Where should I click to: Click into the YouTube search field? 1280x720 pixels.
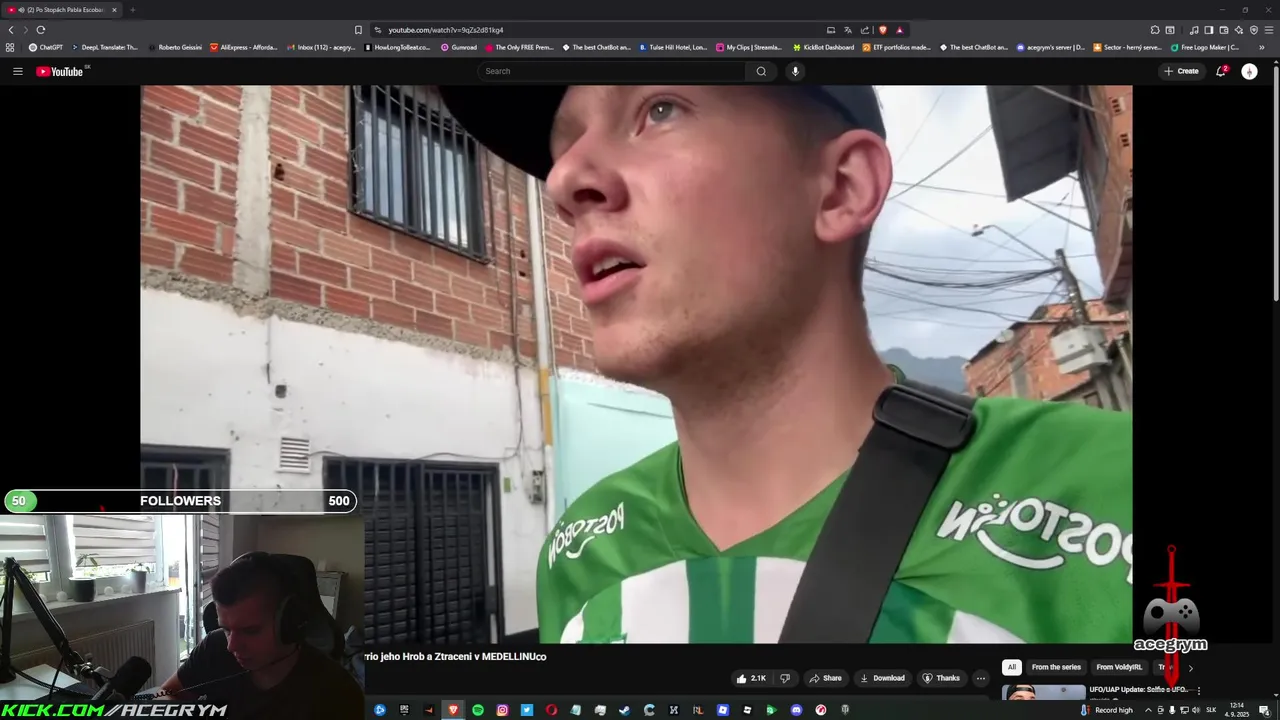pyautogui.click(x=612, y=71)
